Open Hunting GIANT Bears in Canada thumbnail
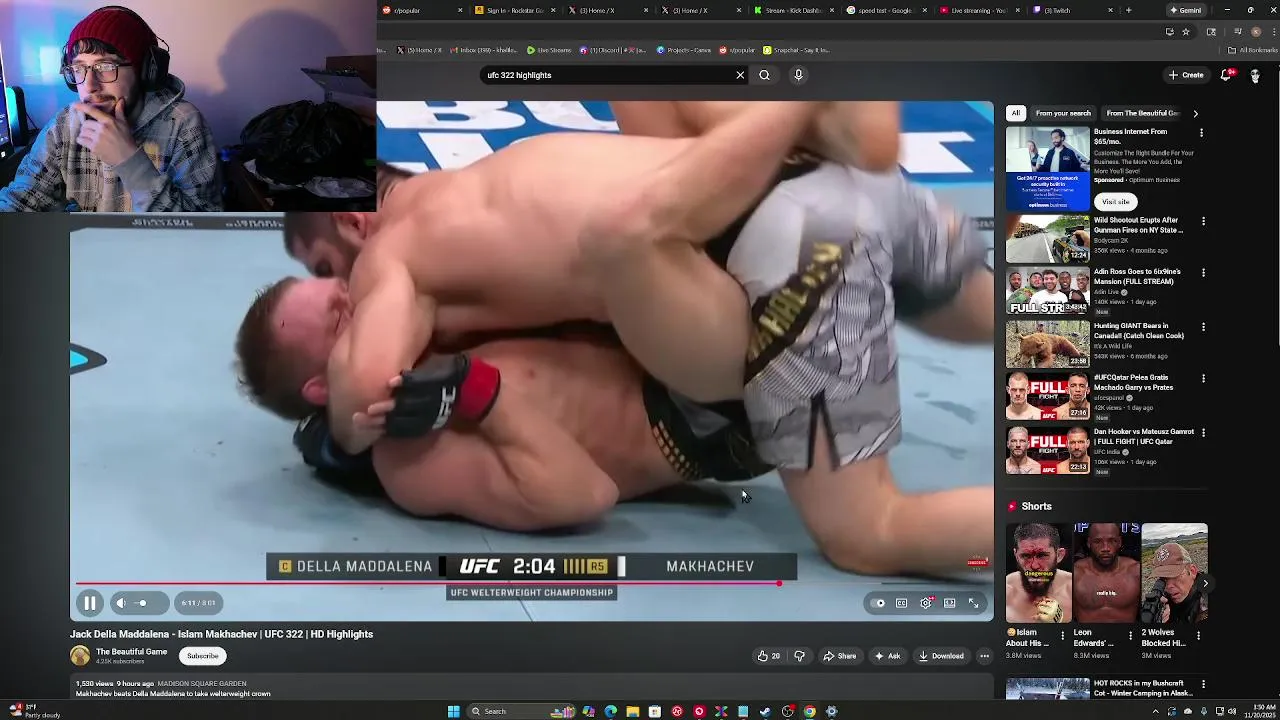This screenshot has width=1280, height=720. click(1048, 344)
